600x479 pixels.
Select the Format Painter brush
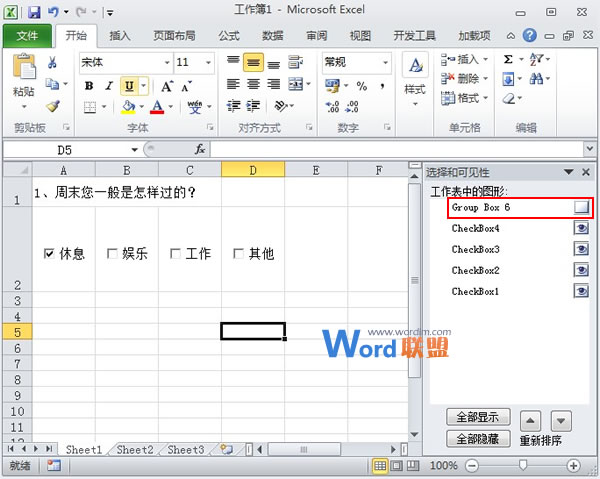click(x=52, y=106)
